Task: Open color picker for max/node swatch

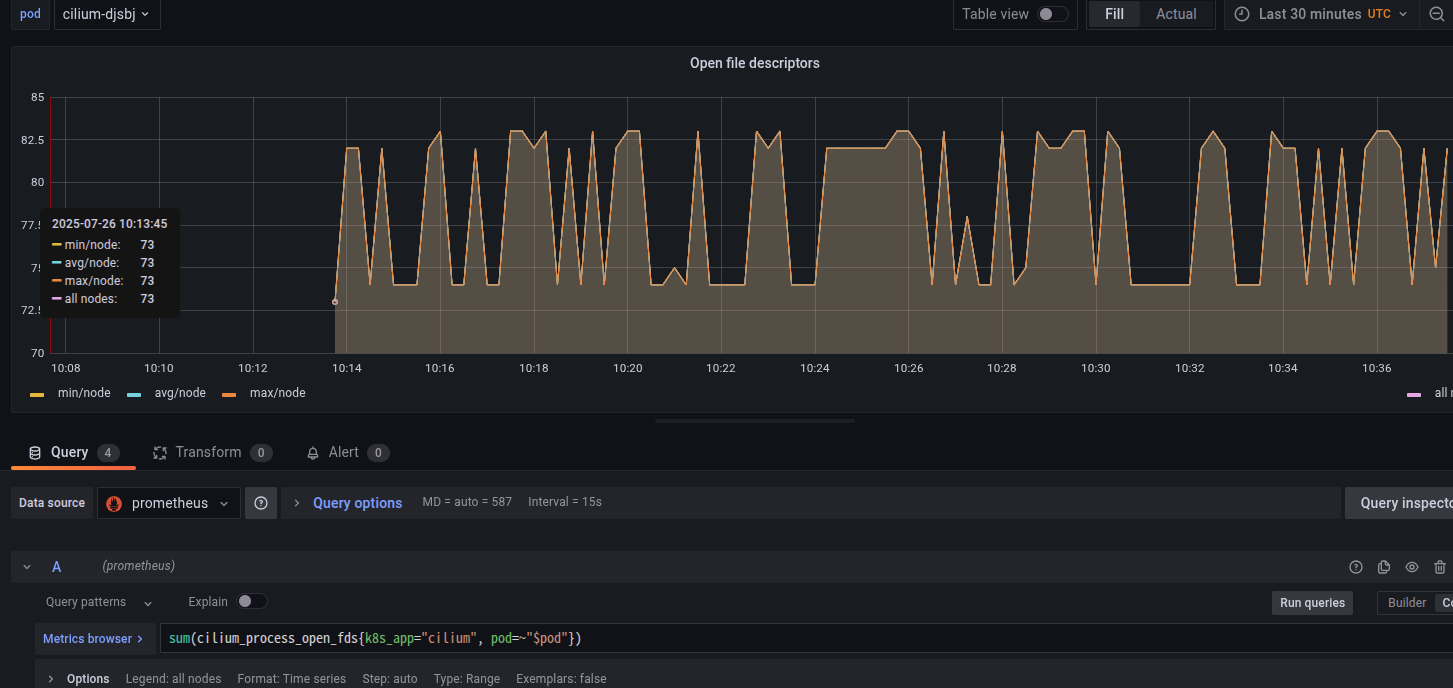Action: (229, 394)
